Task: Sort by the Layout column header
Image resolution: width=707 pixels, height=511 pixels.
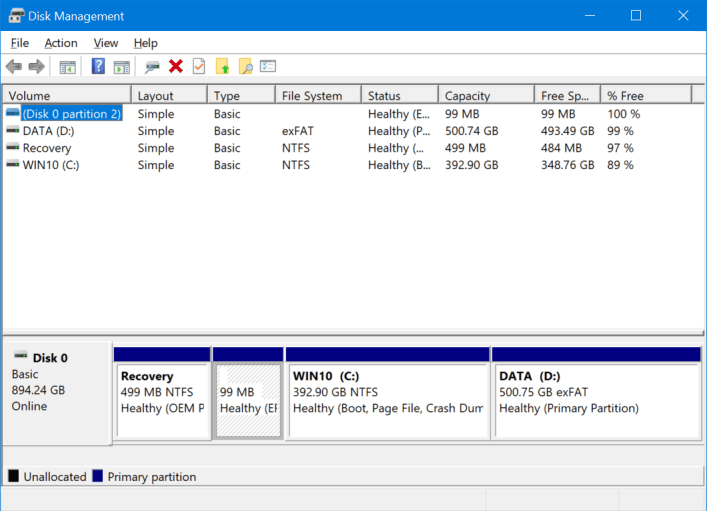Action: (x=169, y=96)
